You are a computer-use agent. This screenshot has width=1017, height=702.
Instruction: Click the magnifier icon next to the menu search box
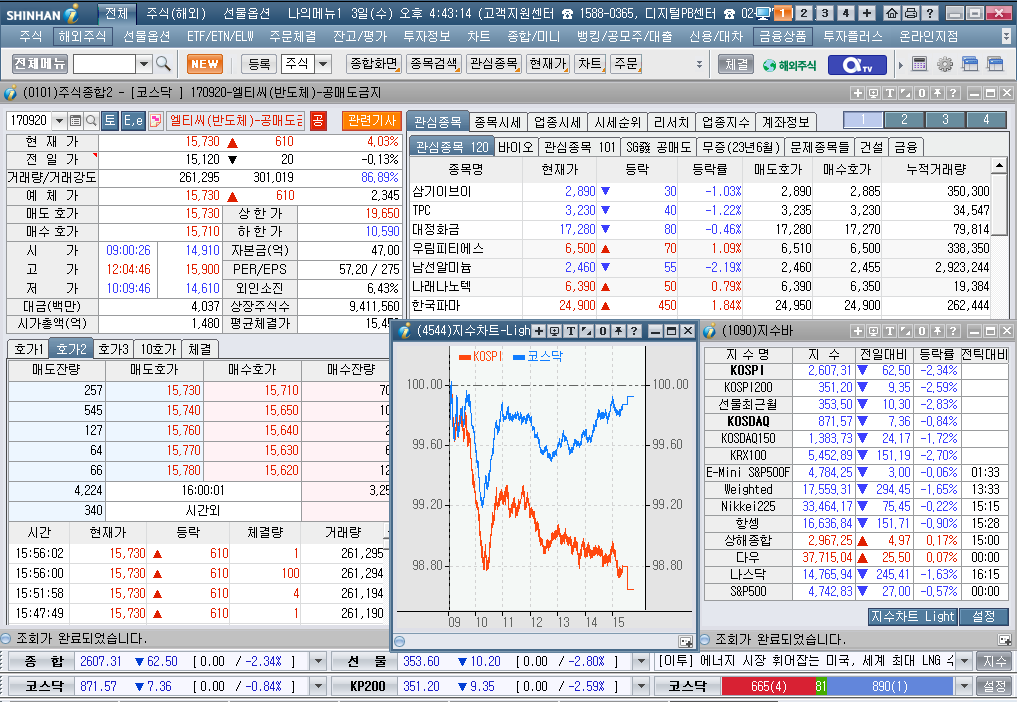coord(163,64)
